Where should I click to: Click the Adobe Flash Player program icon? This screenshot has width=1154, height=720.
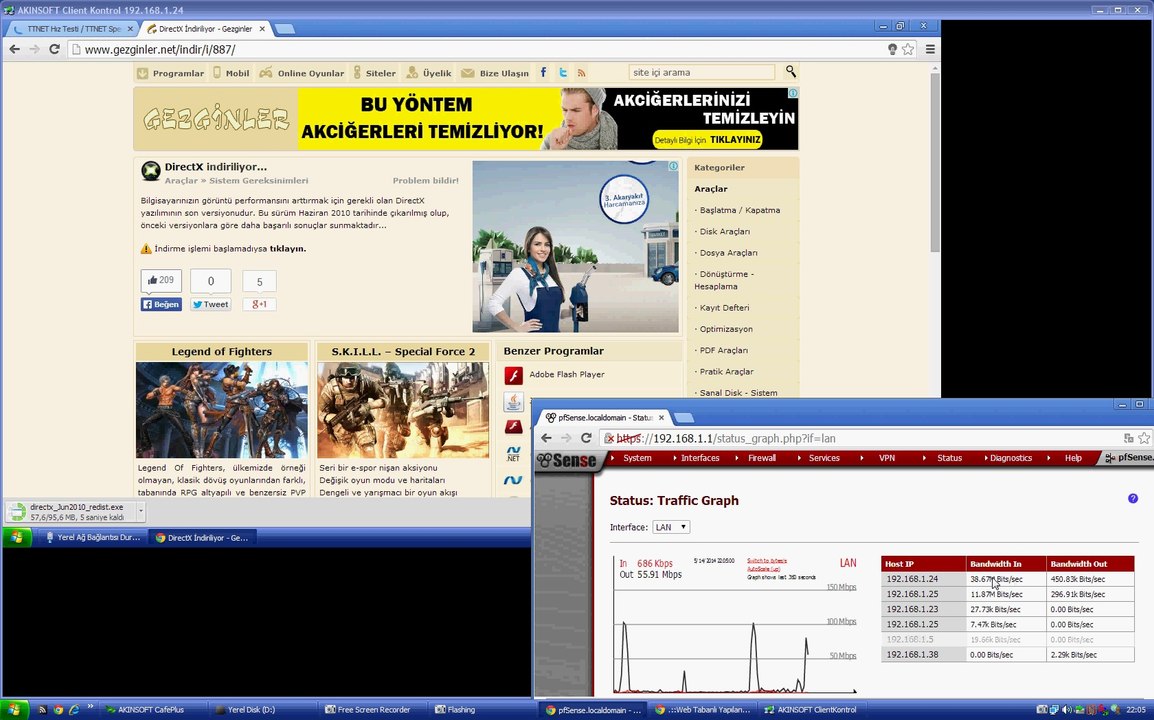click(514, 375)
